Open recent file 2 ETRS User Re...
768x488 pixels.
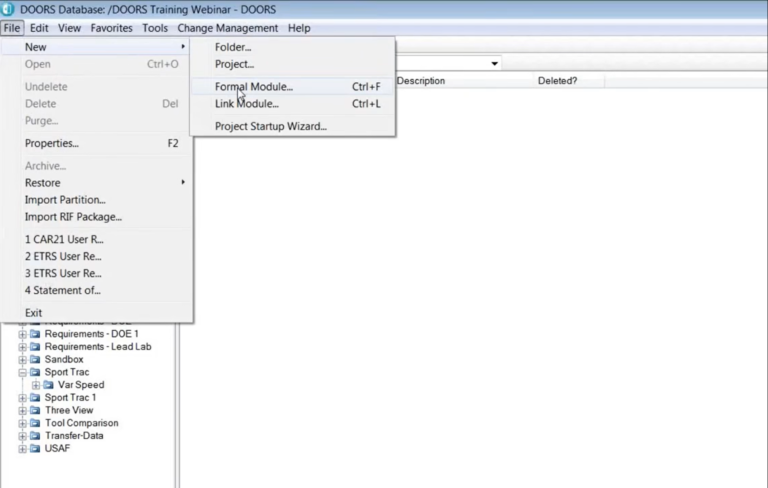coord(96,256)
